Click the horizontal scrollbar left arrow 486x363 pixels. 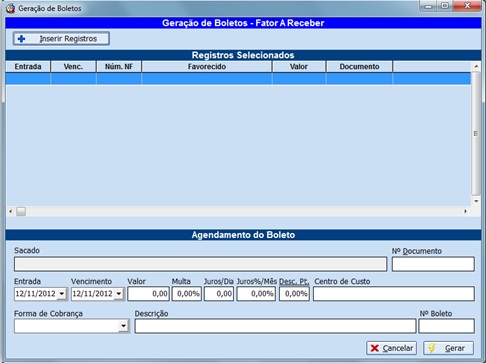pos(11,211)
